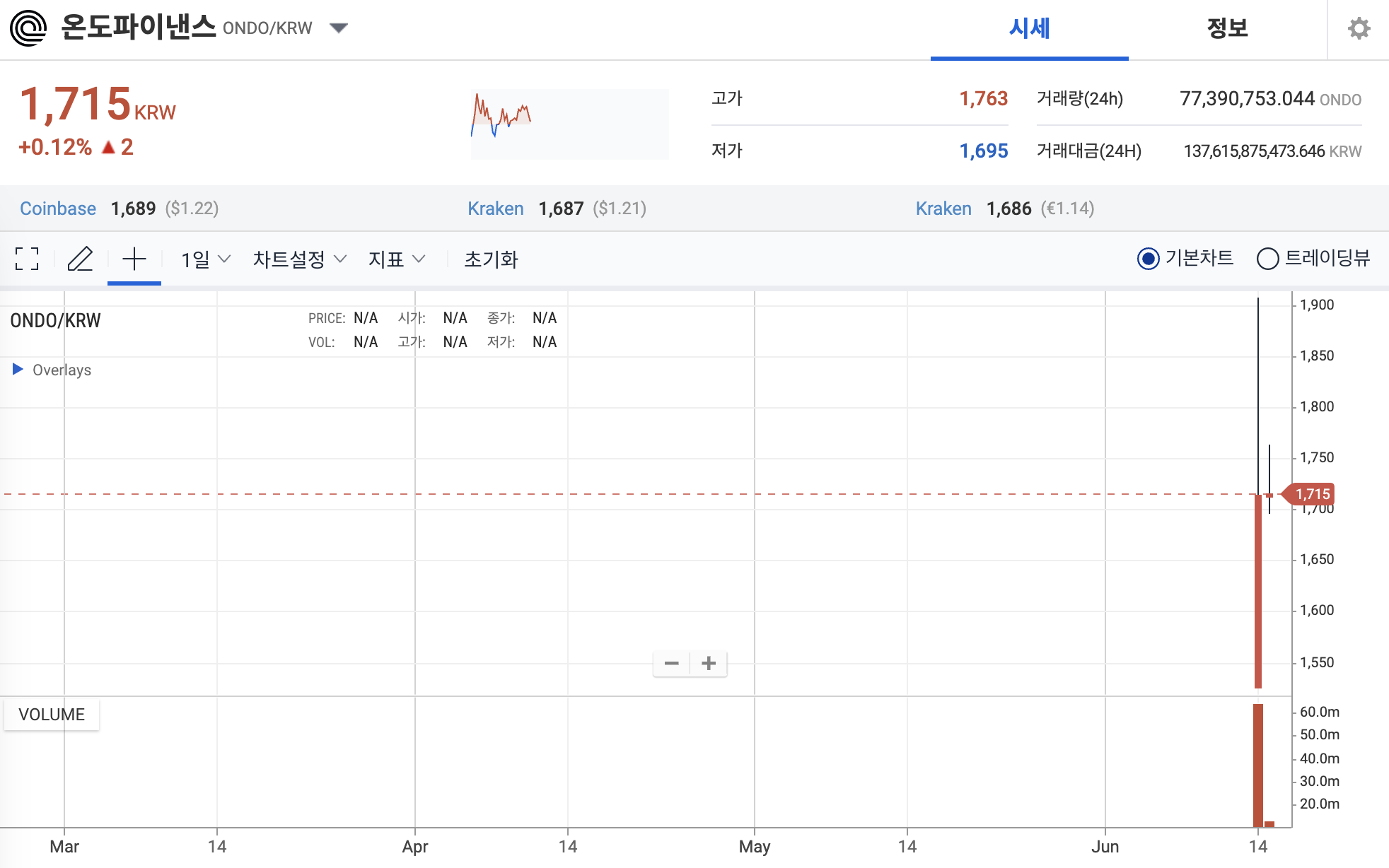Switch to the 정보 tab
This screenshot has width=1389, height=868.
coord(1227,28)
